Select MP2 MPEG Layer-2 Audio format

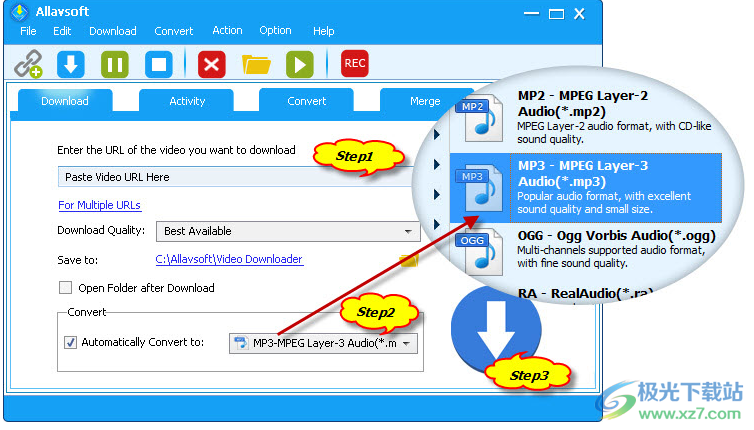[x=585, y=118]
